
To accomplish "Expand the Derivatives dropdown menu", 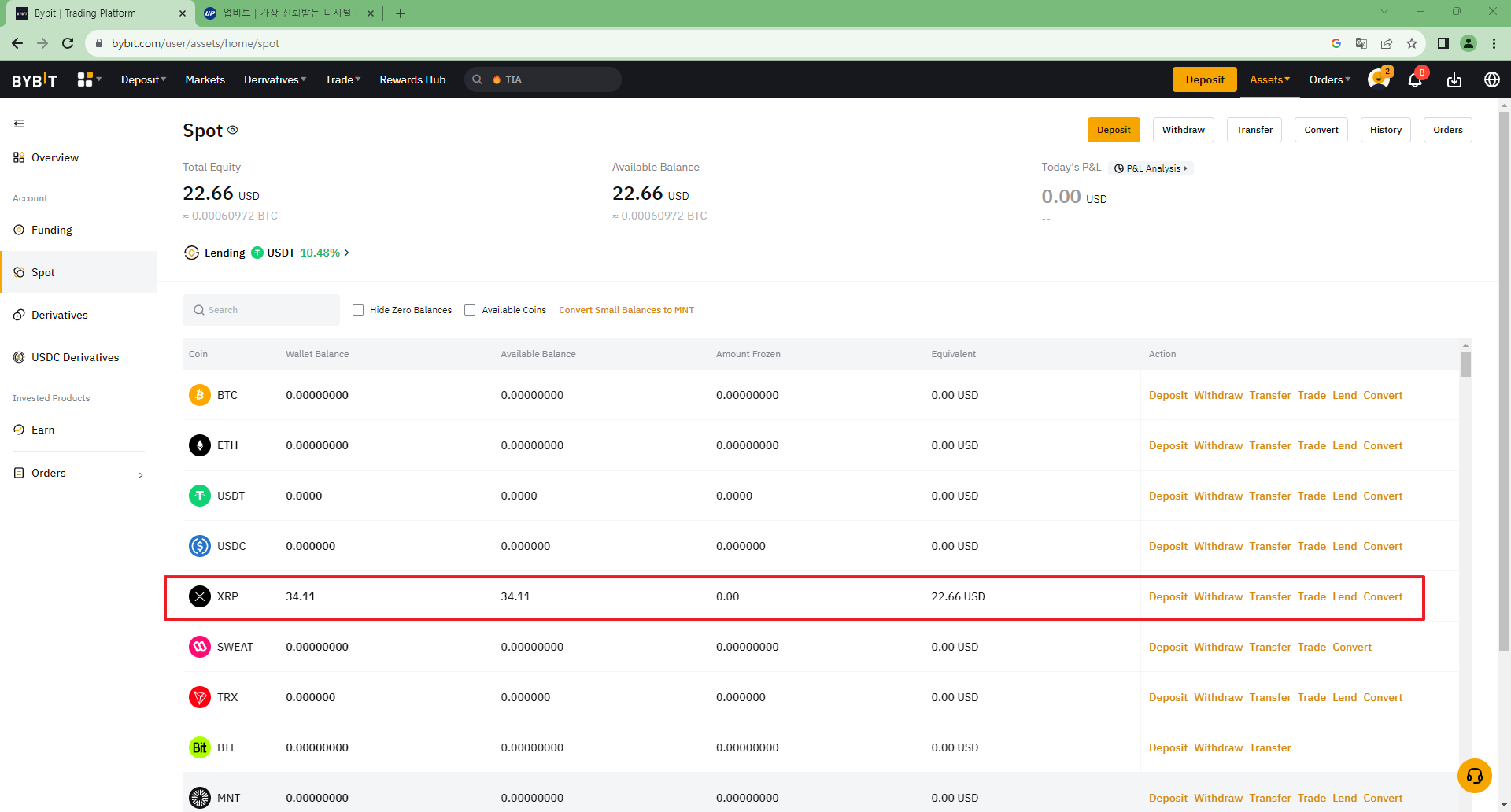I will point(275,79).
